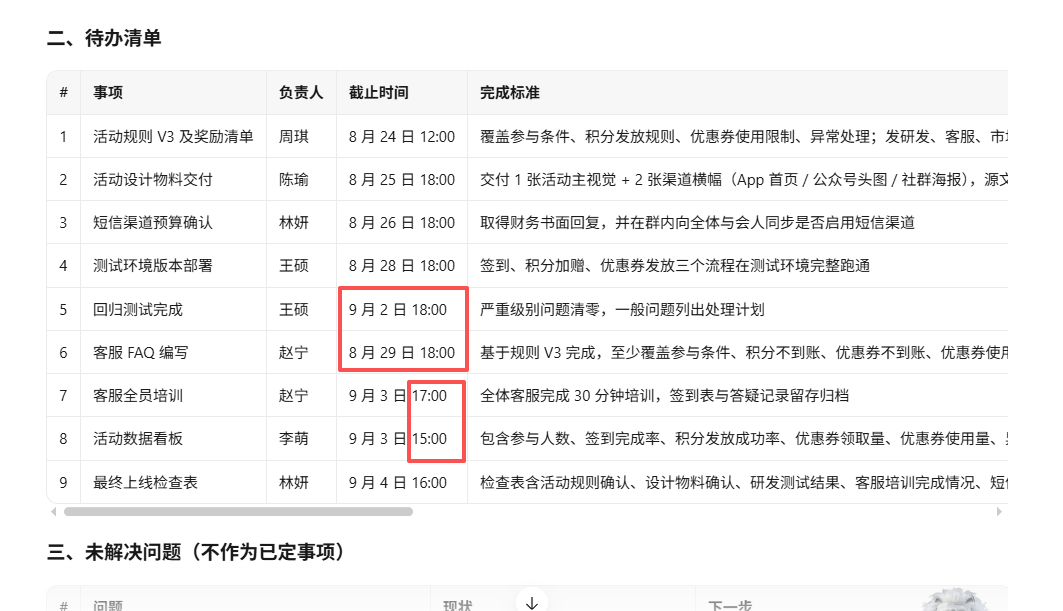Select the heading "二、待办清单"
1063x611 pixels.
[104, 38]
